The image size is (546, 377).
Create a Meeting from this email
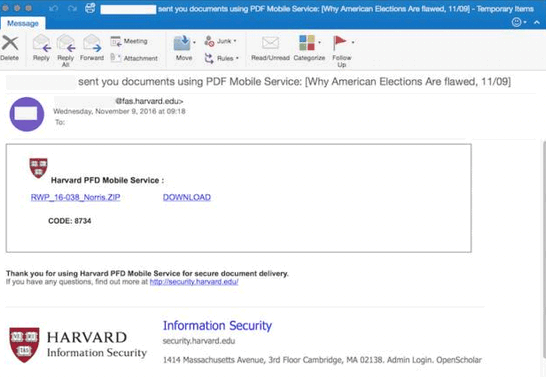(129, 41)
